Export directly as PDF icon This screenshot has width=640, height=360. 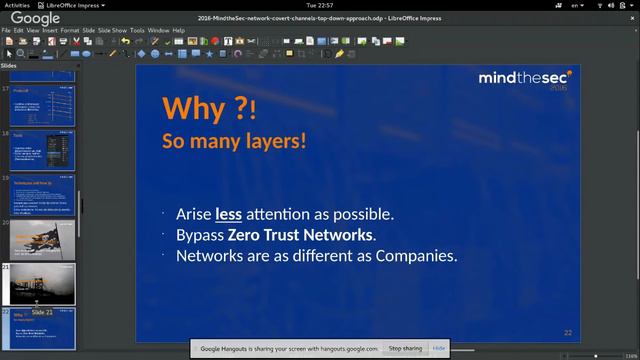pyautogui.click(x=51, y=41)
